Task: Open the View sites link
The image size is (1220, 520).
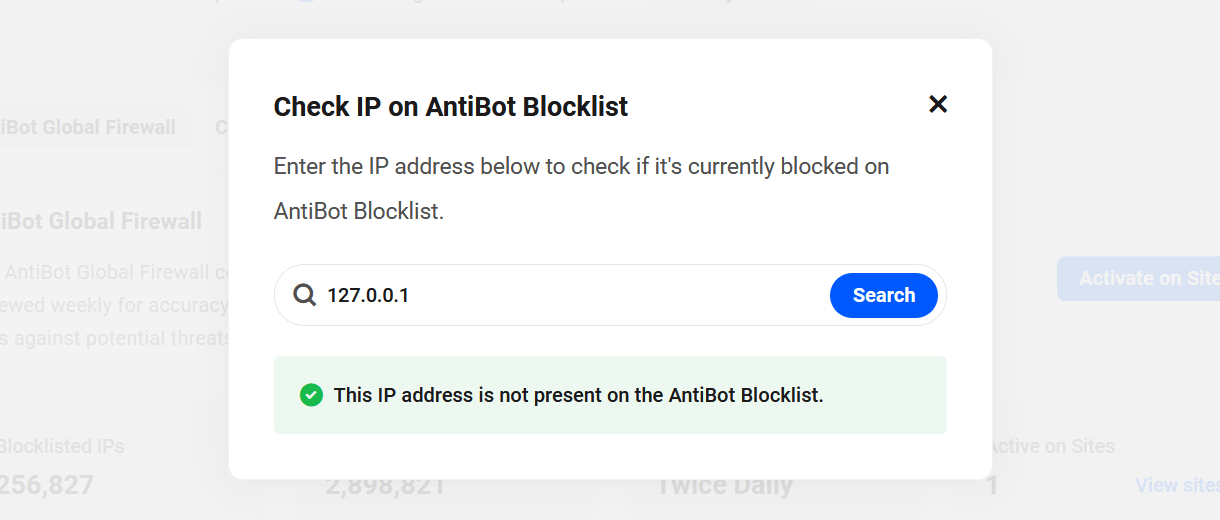Action: coord(1176,485)
